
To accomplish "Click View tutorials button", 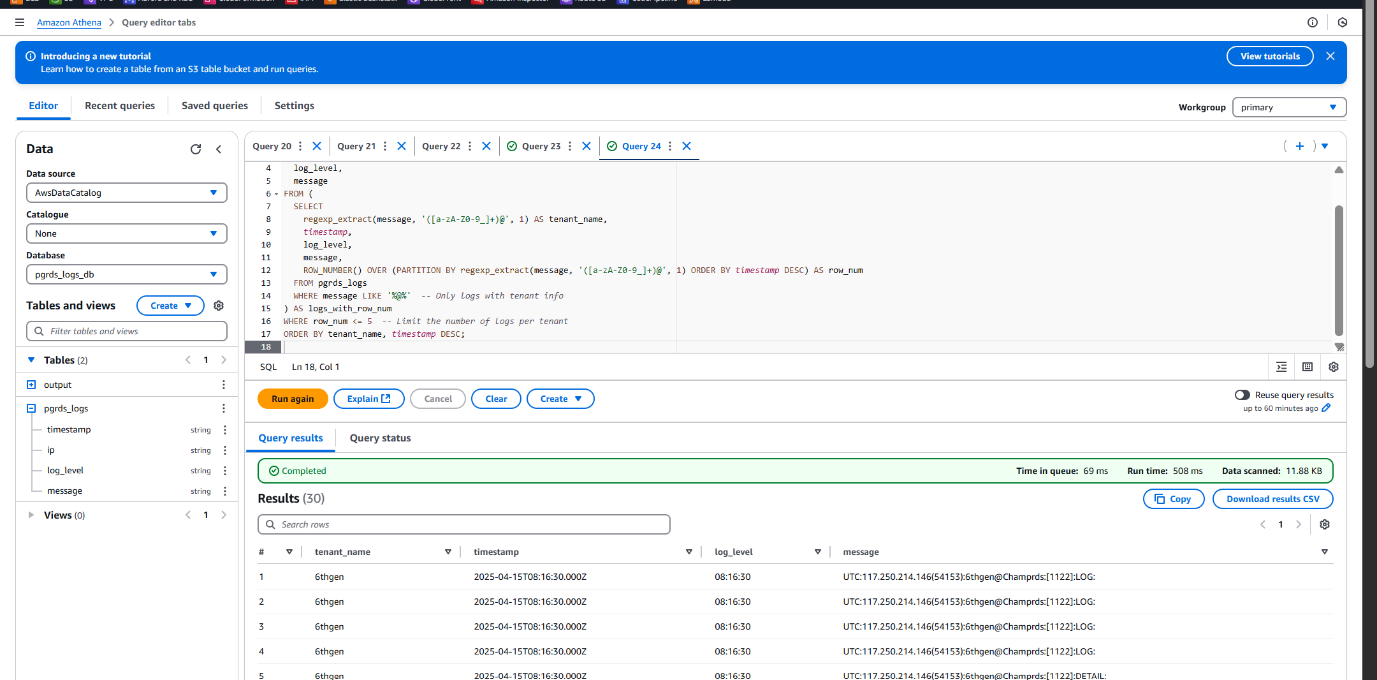I will point(1270,56).
